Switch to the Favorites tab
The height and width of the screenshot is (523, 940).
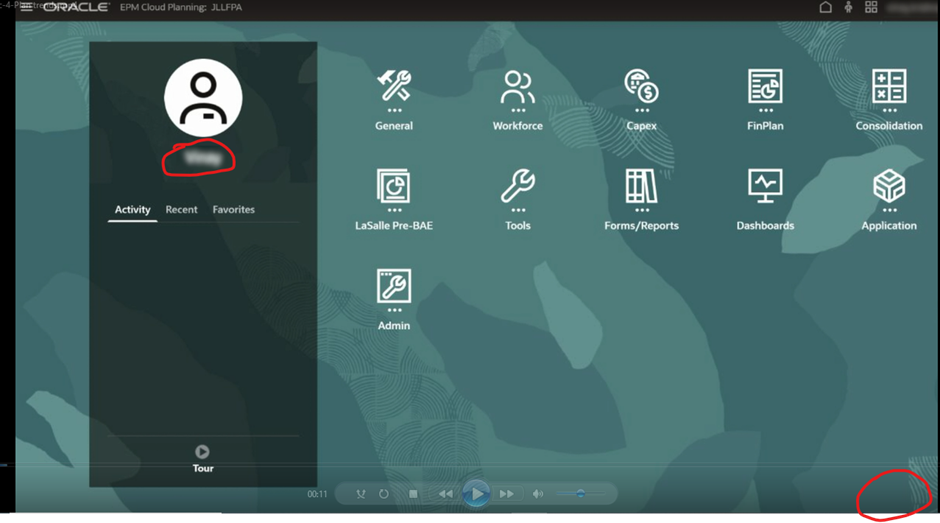[x=234, y=210]
